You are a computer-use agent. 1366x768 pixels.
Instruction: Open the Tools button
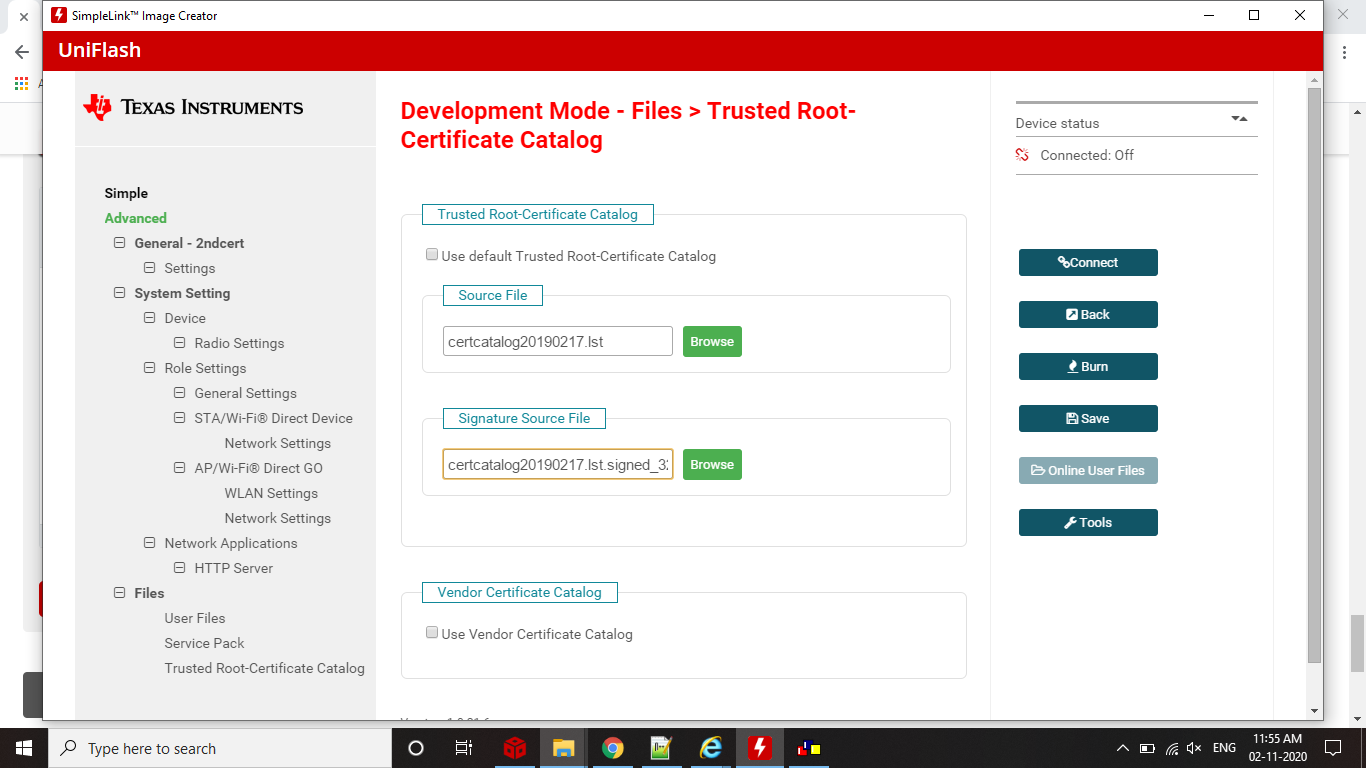tap(1088, 522)
